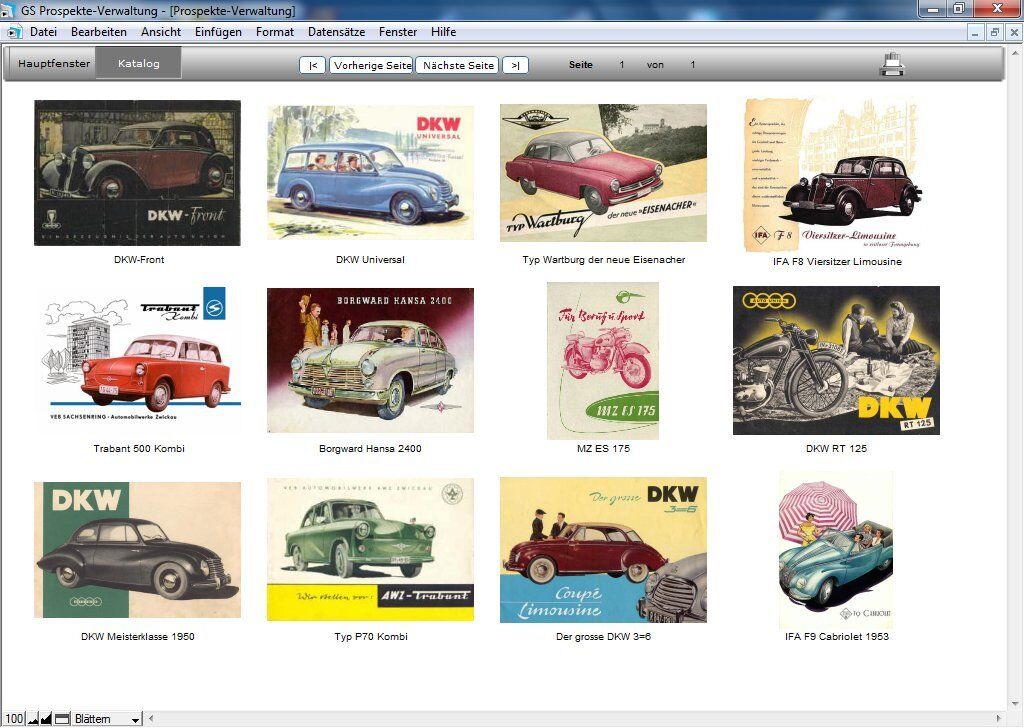
Task: Click the app icon in the menu bar
Action: 14,32
